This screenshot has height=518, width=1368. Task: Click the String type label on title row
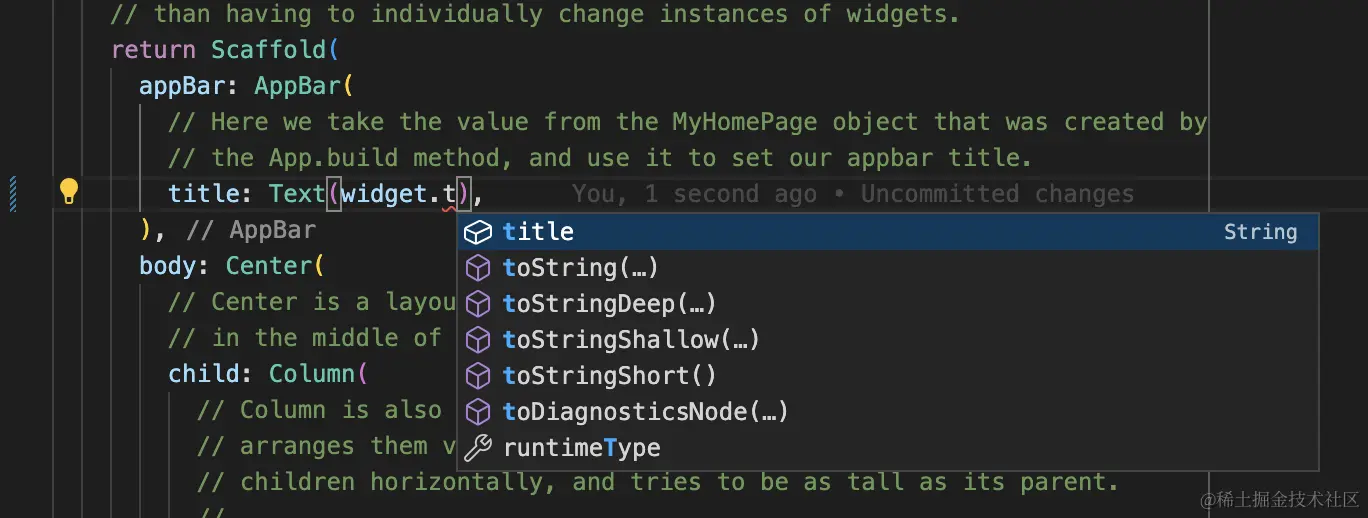[1260, 232]
